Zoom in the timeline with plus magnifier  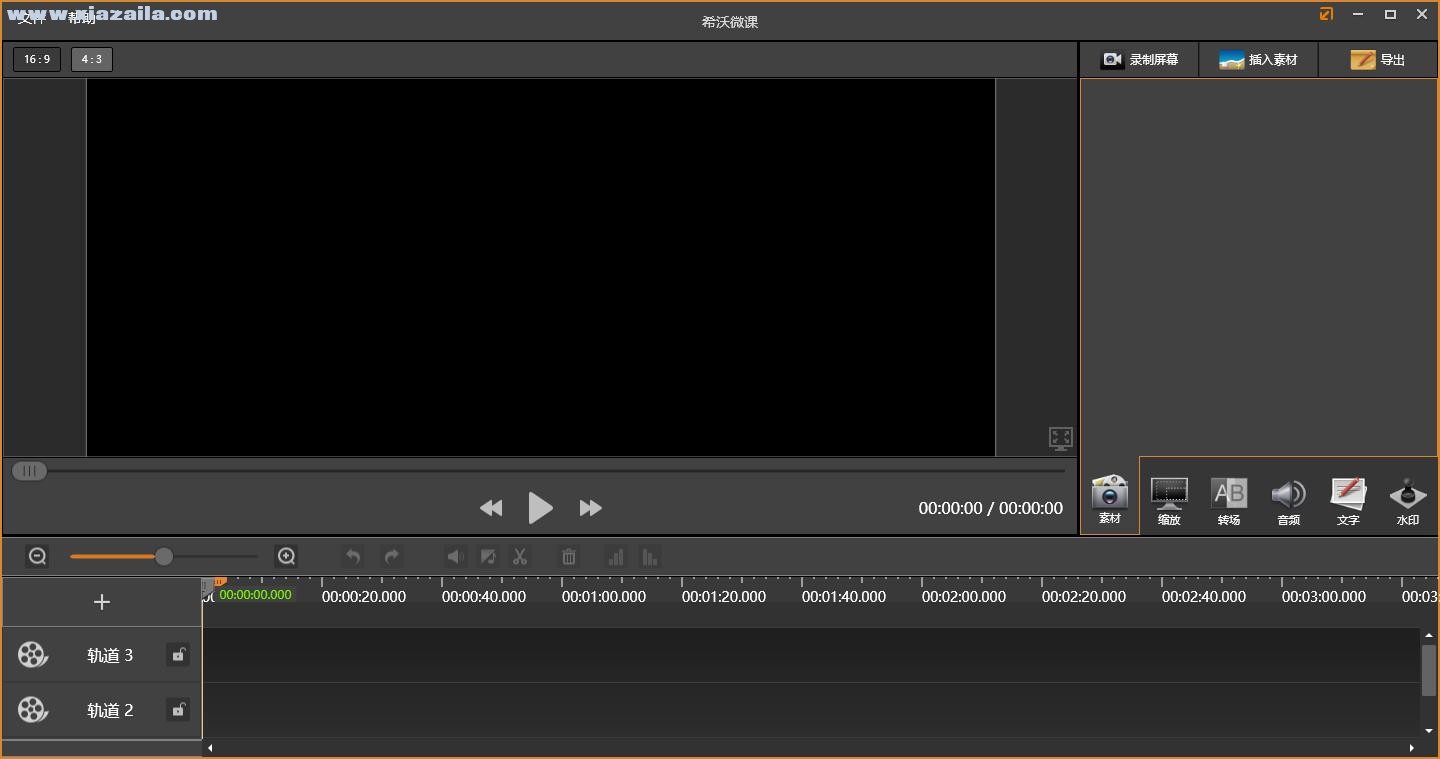pos(286,557)
